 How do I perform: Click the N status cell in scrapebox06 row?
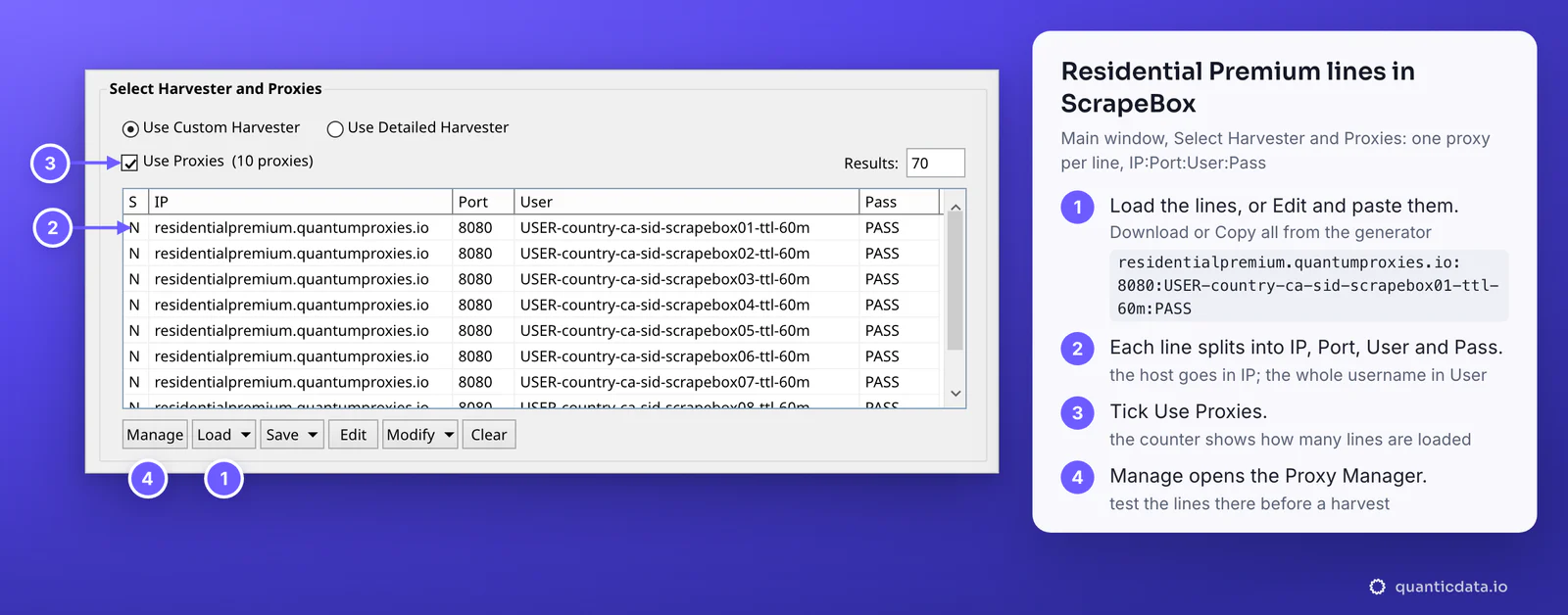[134, 356]
